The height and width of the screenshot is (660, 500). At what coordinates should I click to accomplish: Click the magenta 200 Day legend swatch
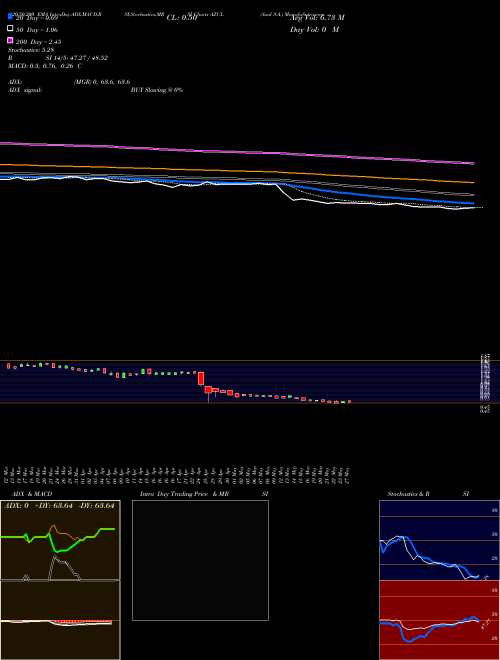click(x=10, y=40)
